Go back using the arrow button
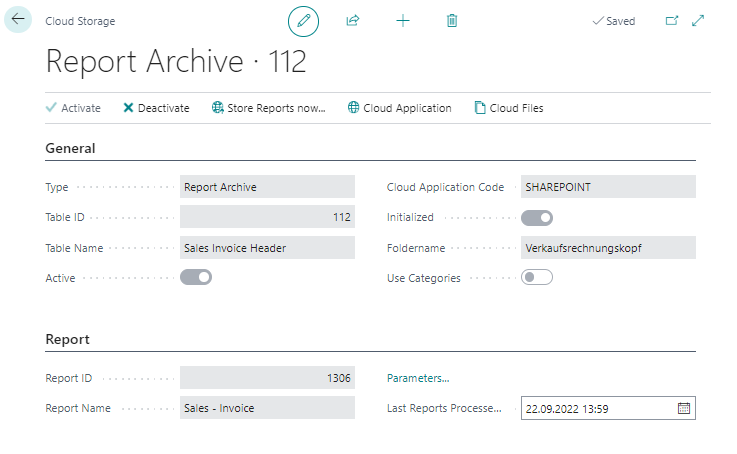Screen dimensions: 737x454 (x=18, y=19)
